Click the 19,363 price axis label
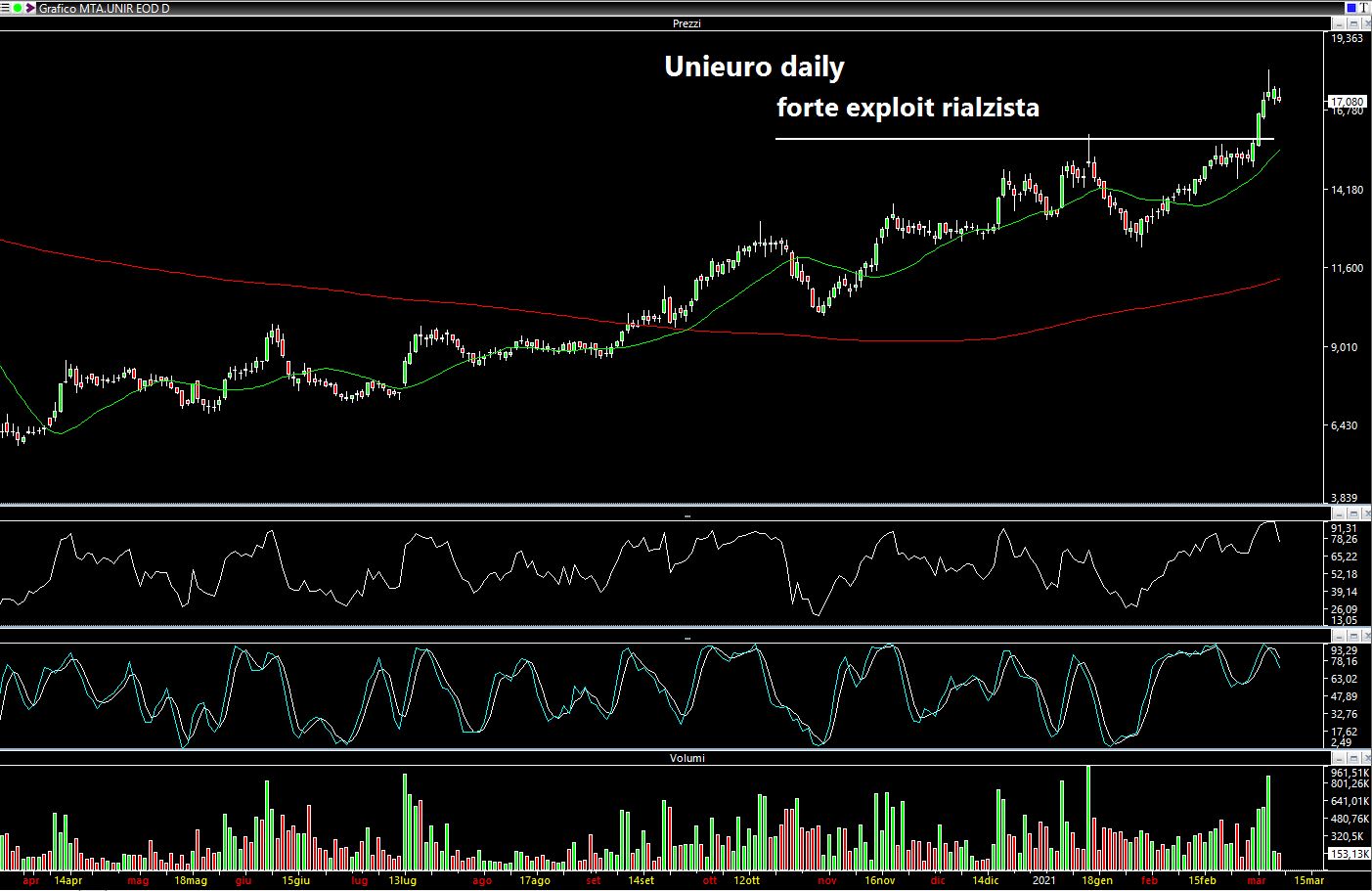 tap(1347, 38)
